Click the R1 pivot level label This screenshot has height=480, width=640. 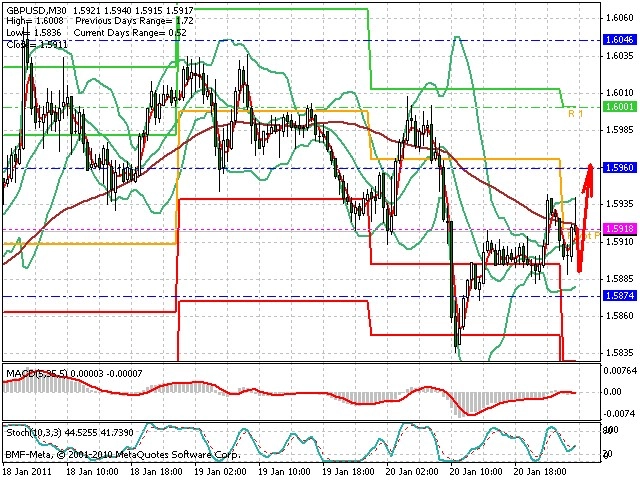[x=576, y=114]
